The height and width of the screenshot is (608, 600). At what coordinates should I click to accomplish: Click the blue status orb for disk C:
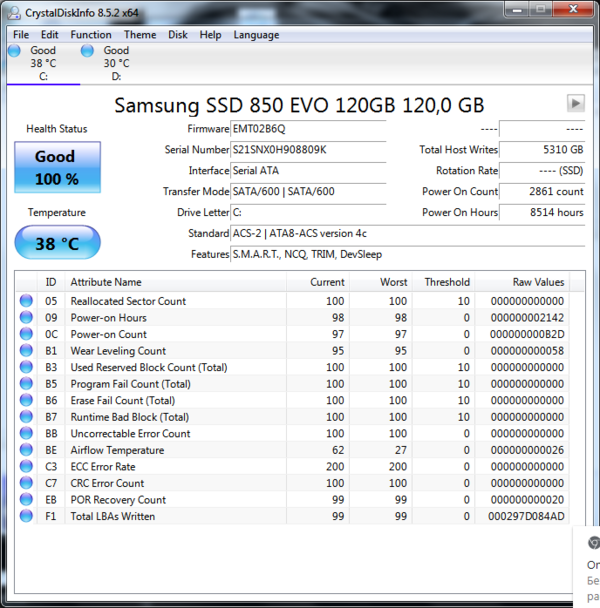14,50
